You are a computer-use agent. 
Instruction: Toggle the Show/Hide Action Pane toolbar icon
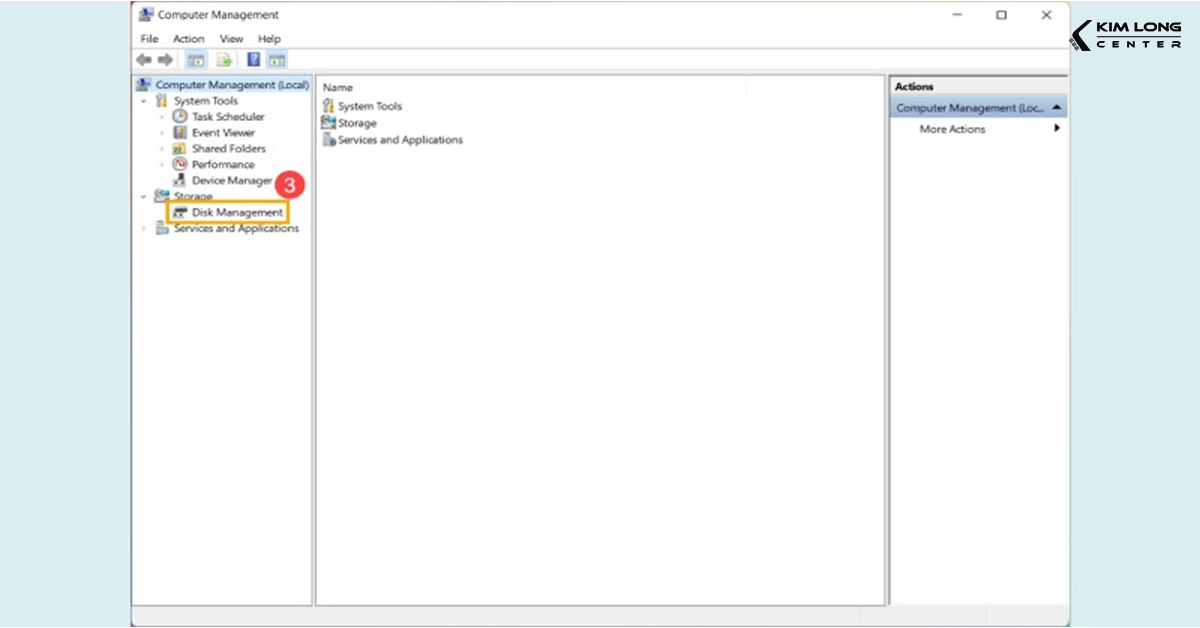pyautogui.click(x=277, y=60)
